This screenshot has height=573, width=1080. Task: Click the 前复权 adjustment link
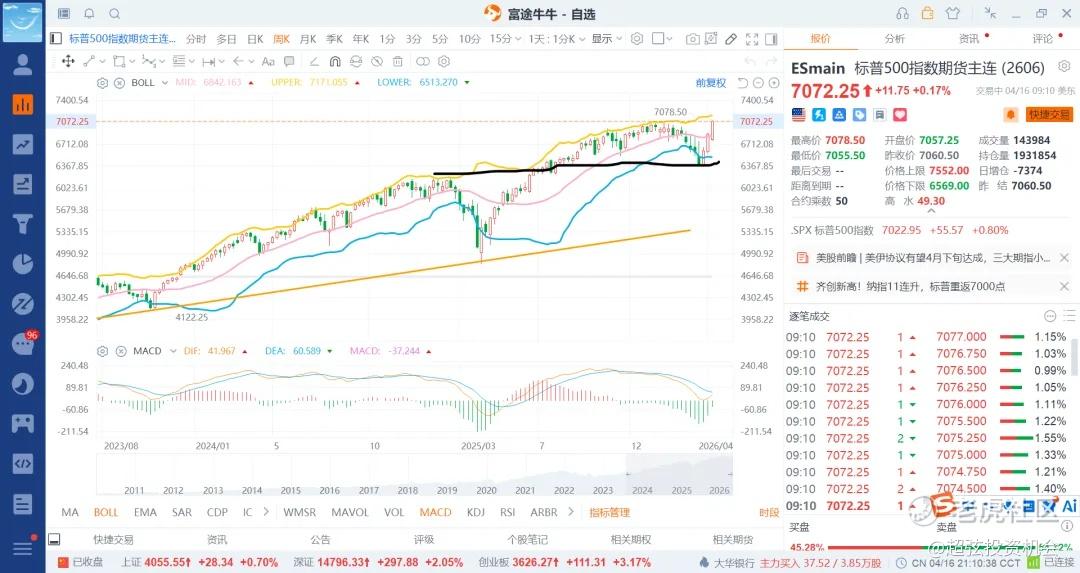(711, 83)
